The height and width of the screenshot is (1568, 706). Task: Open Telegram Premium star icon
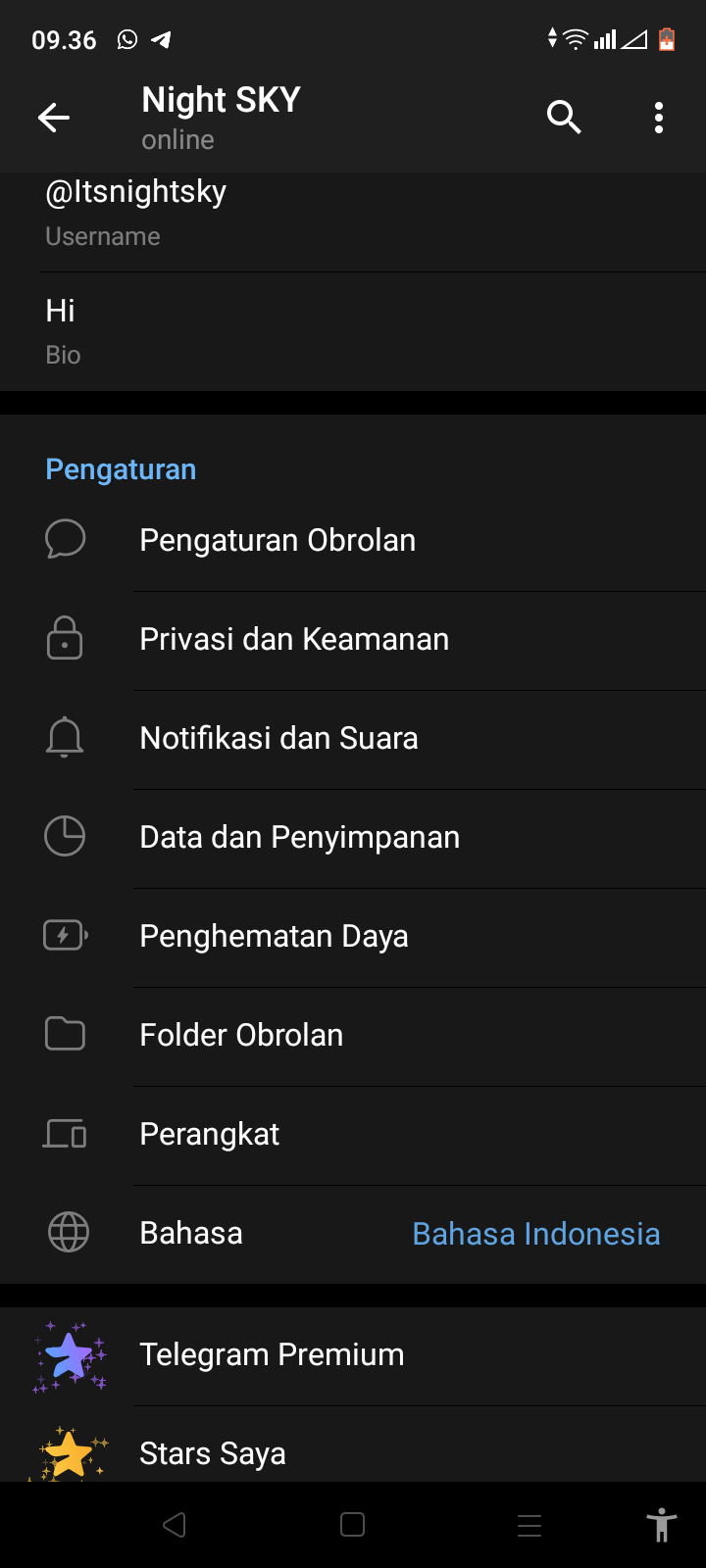(x=69, y=1356)
